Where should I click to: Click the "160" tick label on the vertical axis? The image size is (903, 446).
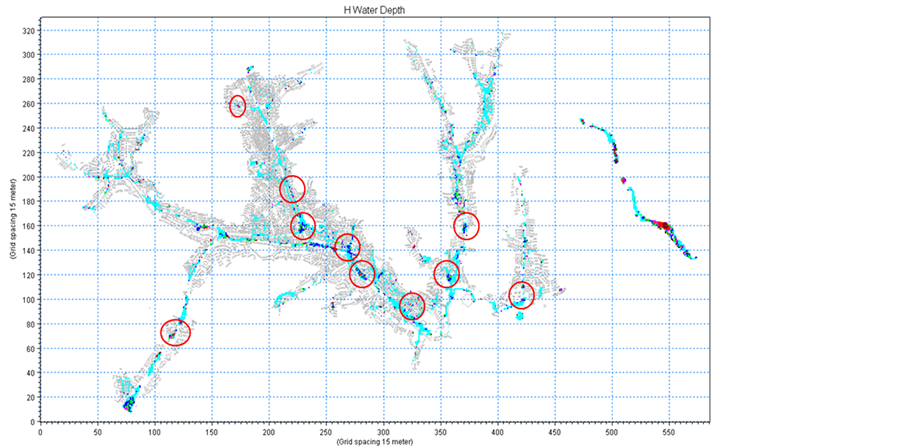(x=28, y=226)
